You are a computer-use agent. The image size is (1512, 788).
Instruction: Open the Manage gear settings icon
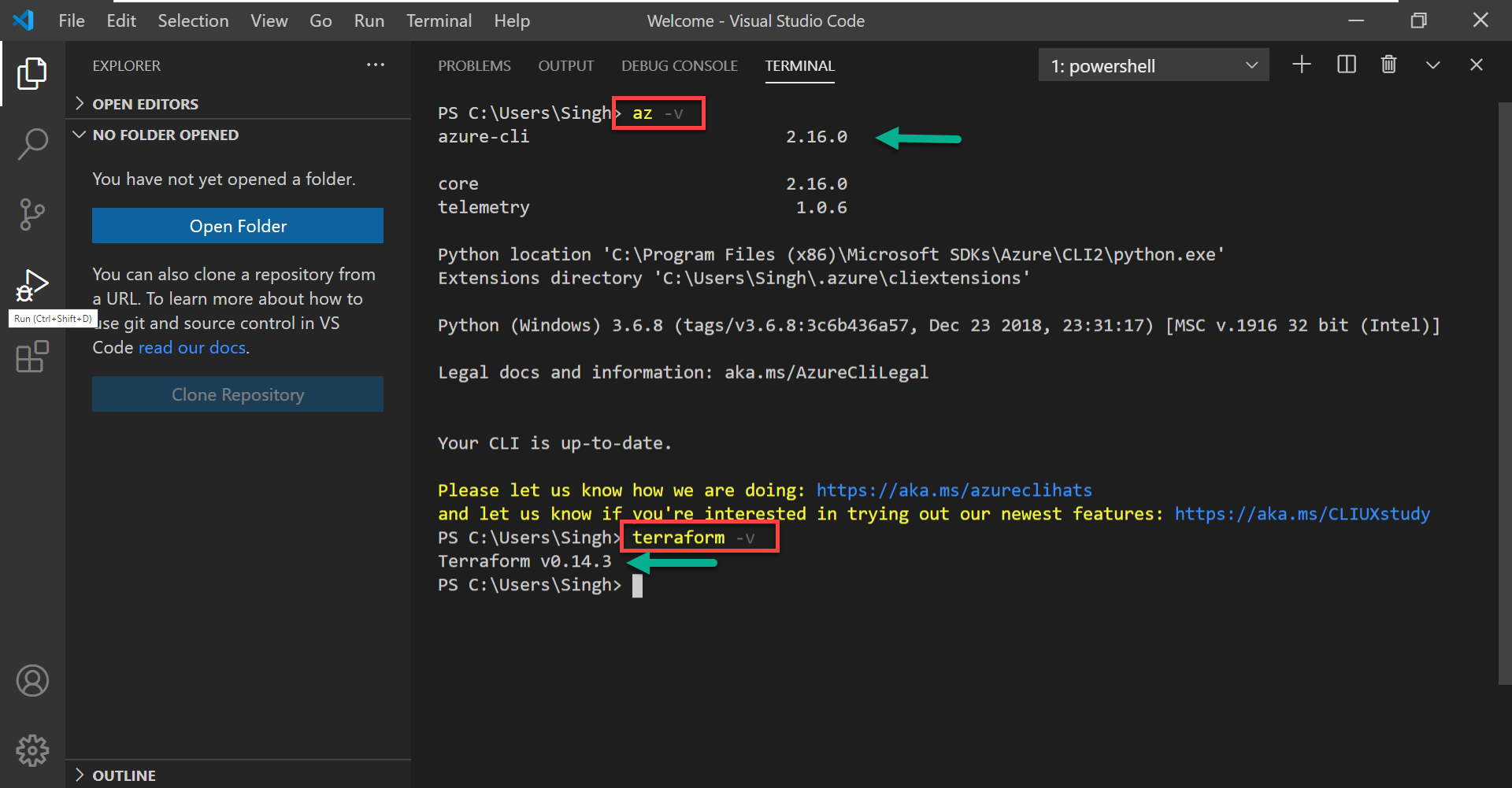click(32, 750)
